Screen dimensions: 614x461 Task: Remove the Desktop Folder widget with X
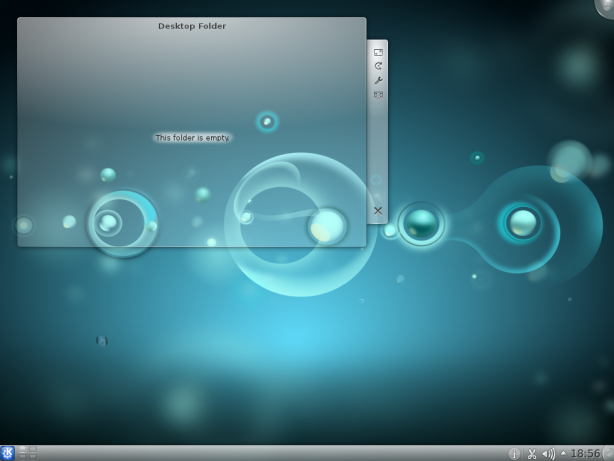click(x=378, y=210)
